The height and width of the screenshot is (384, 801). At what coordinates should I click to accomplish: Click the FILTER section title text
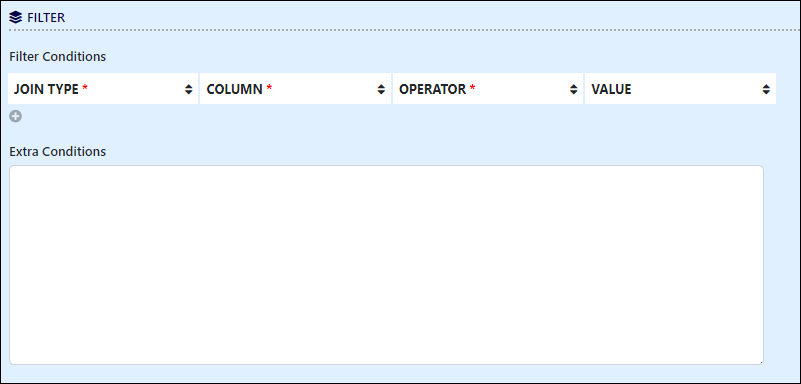tap(46, 17)
